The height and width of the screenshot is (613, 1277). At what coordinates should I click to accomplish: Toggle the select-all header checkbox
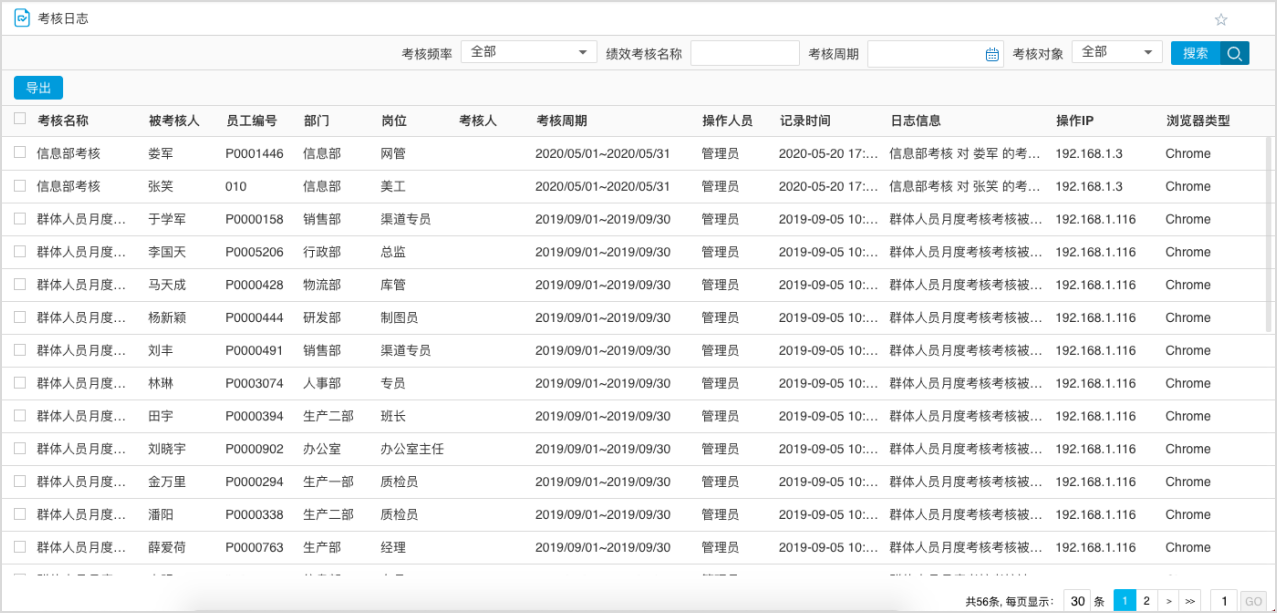pos(20,119)
